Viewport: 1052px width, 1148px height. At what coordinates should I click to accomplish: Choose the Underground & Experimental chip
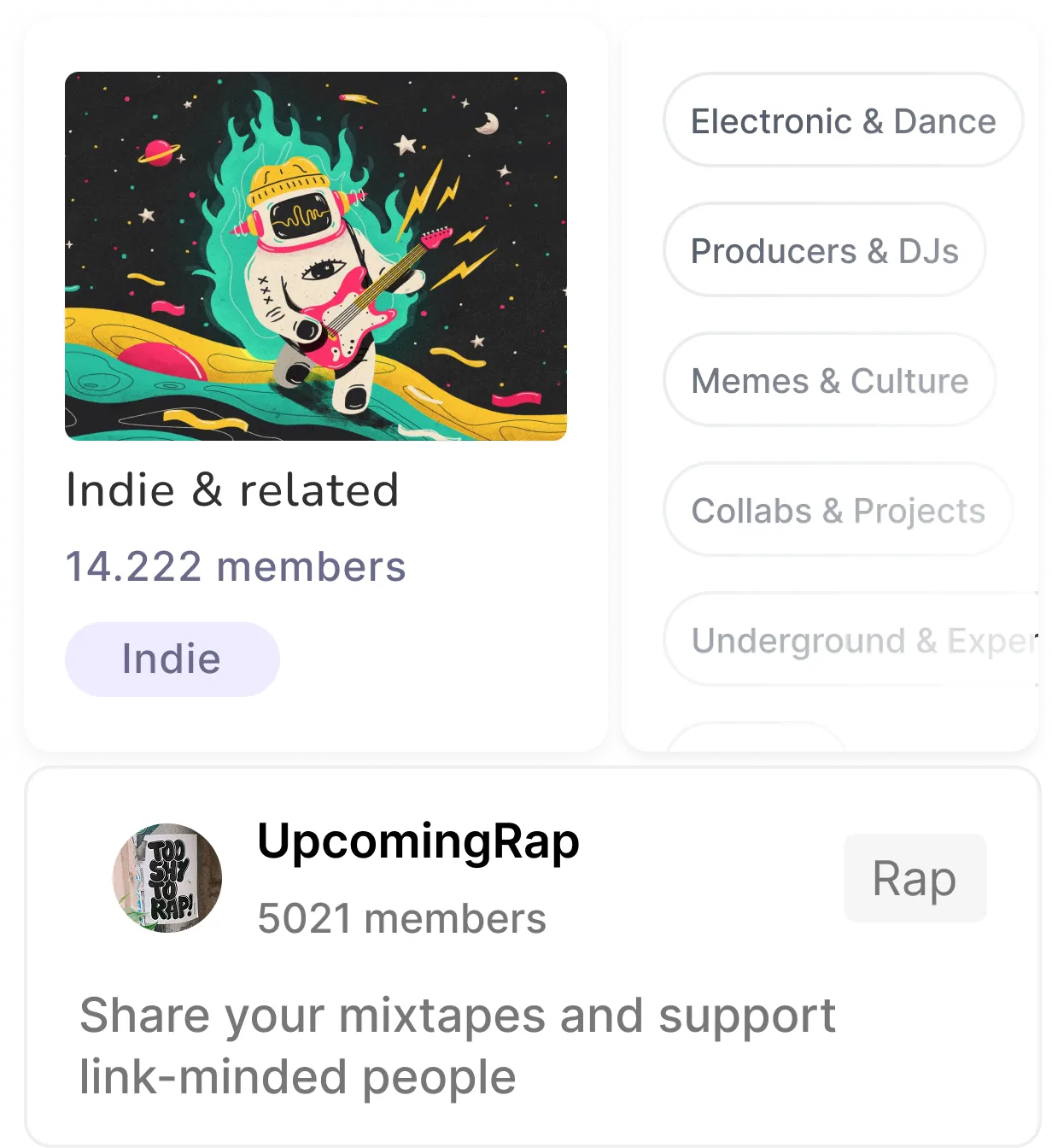click(850, 640)
